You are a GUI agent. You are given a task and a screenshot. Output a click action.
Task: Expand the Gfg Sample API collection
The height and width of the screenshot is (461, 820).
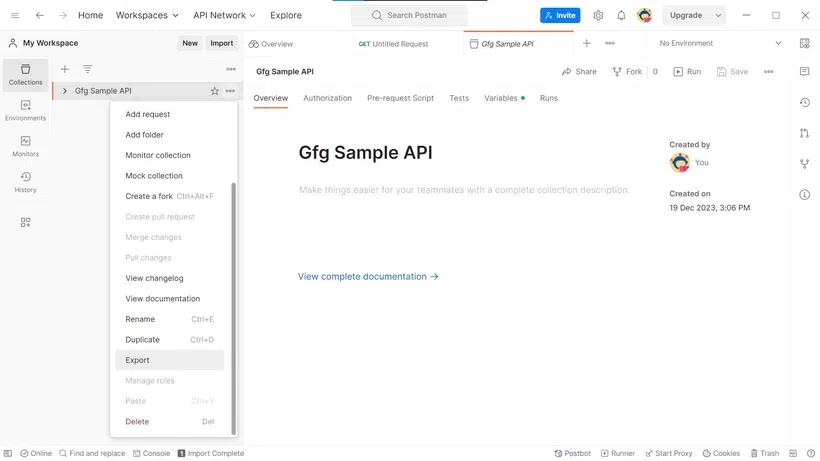pos(65,91)
